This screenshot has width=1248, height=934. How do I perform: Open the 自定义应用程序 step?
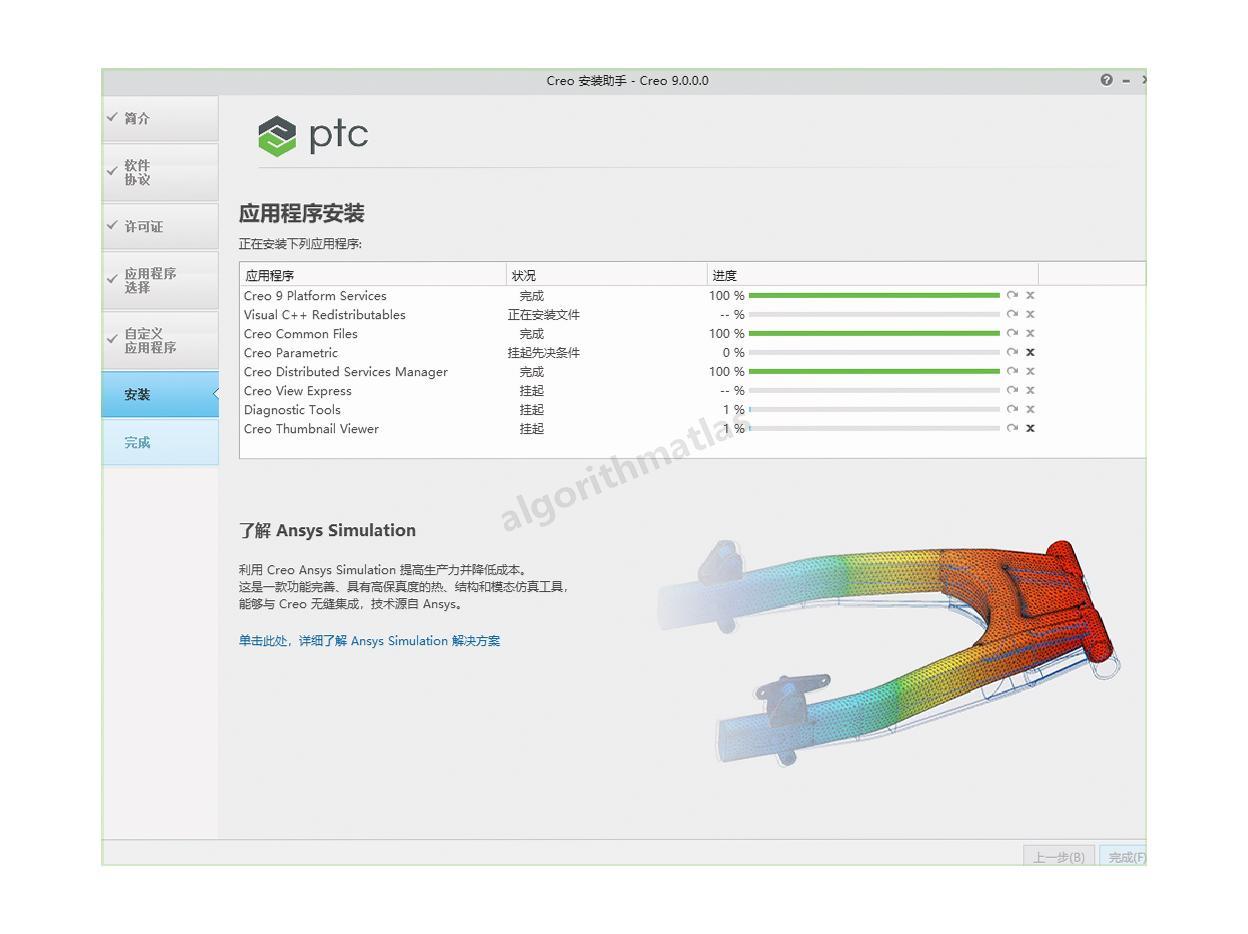pos(160,340)
